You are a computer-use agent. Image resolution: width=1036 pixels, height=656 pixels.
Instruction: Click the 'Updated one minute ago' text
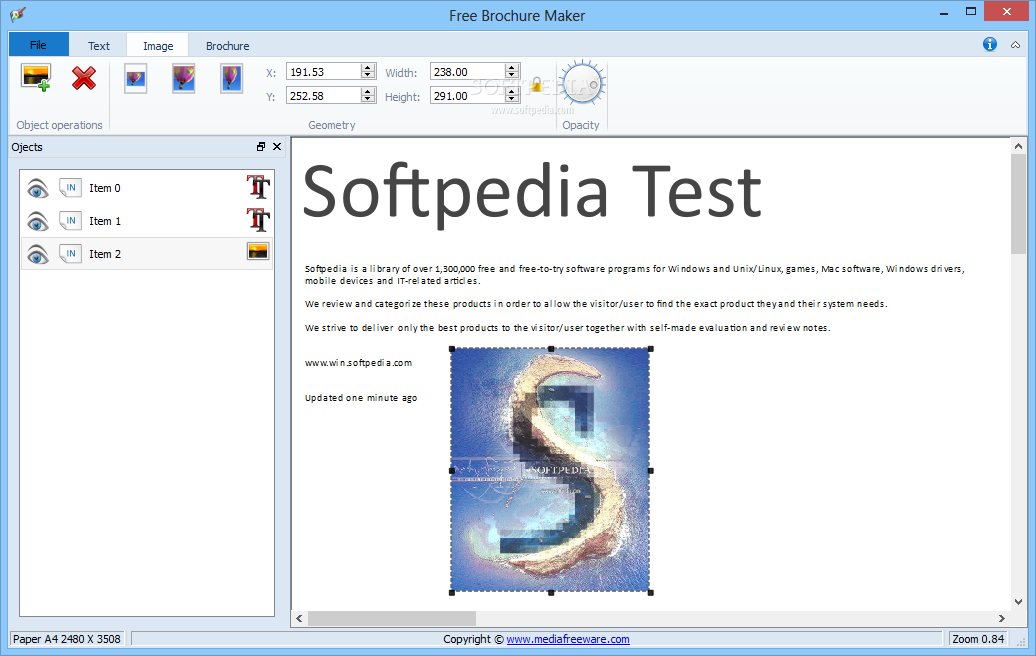coord(361,398)
